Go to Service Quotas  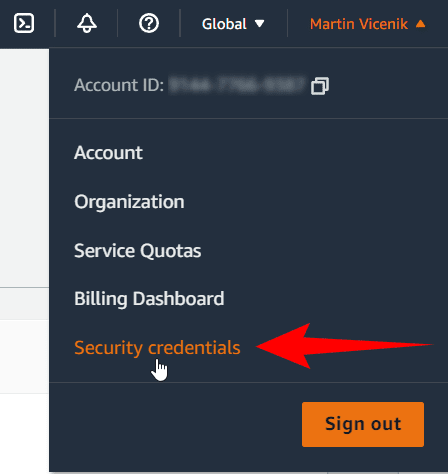coord(137,251)
